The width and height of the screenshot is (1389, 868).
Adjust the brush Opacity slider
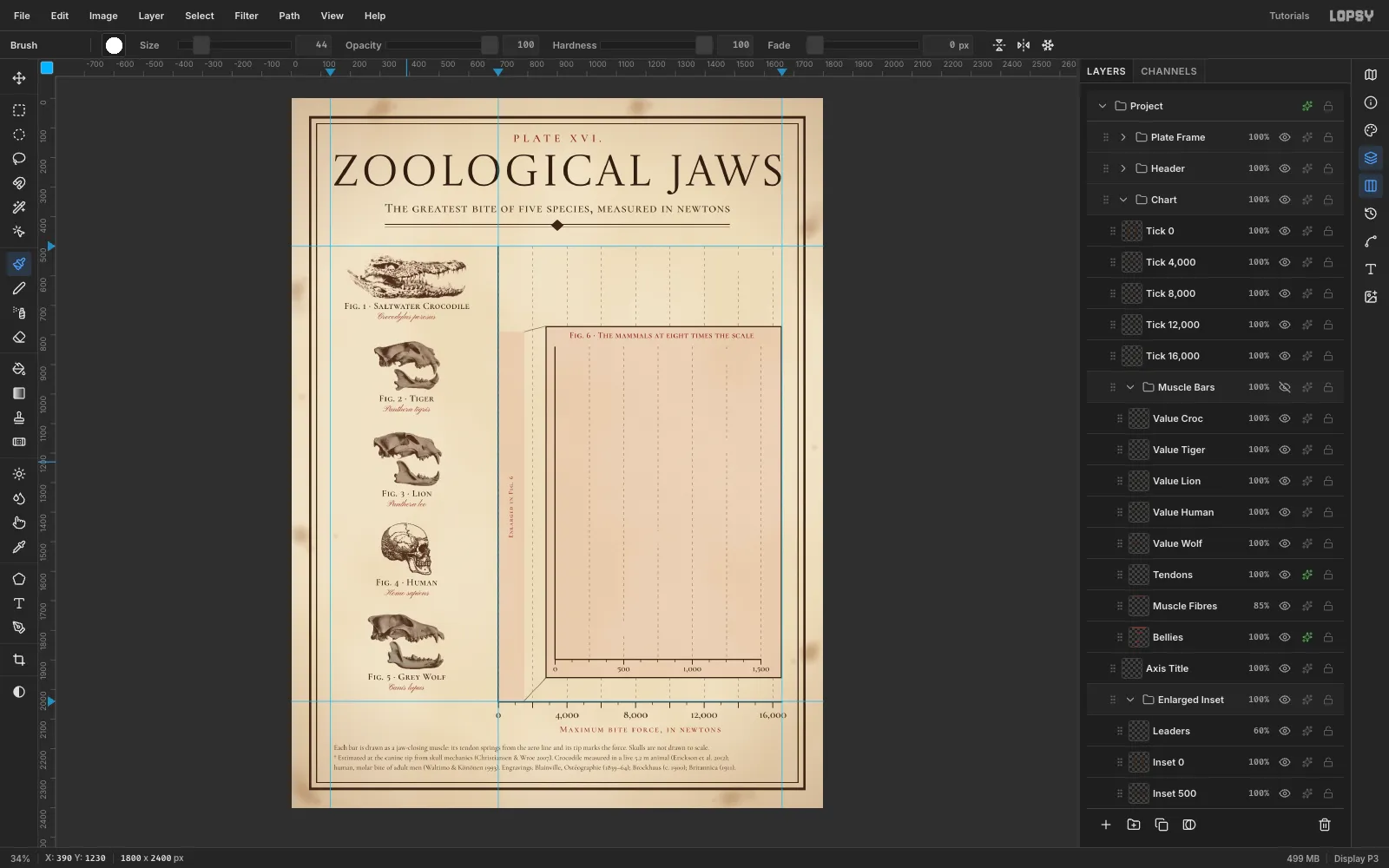[443, 45]
